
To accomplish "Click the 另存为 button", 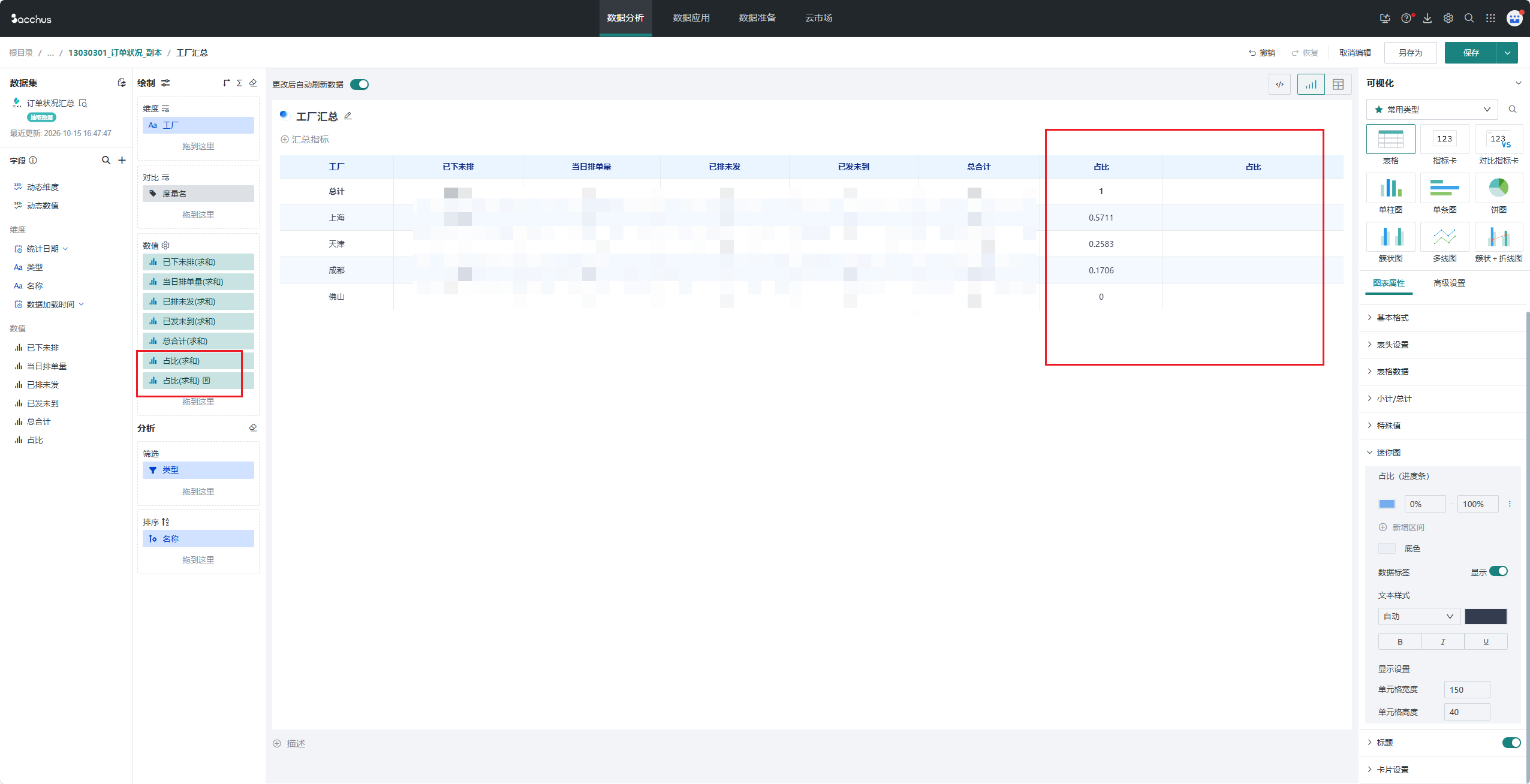I will tap(1411, 53).
